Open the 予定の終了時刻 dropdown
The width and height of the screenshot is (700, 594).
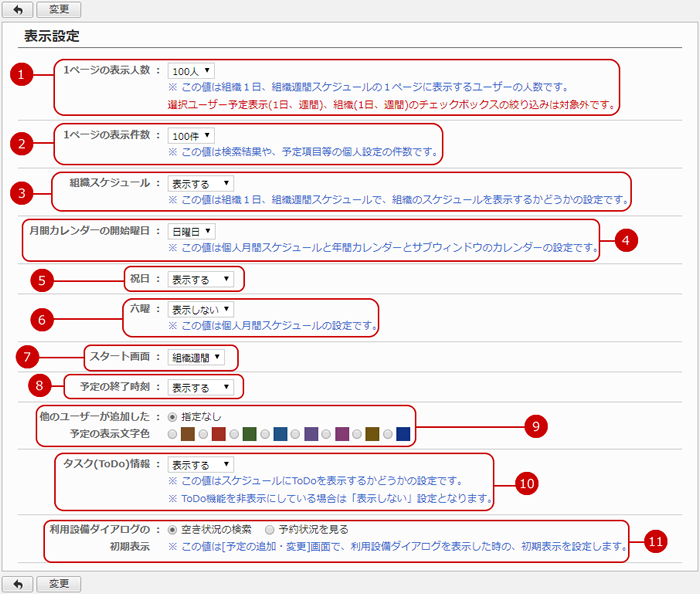tap(200, 387)
